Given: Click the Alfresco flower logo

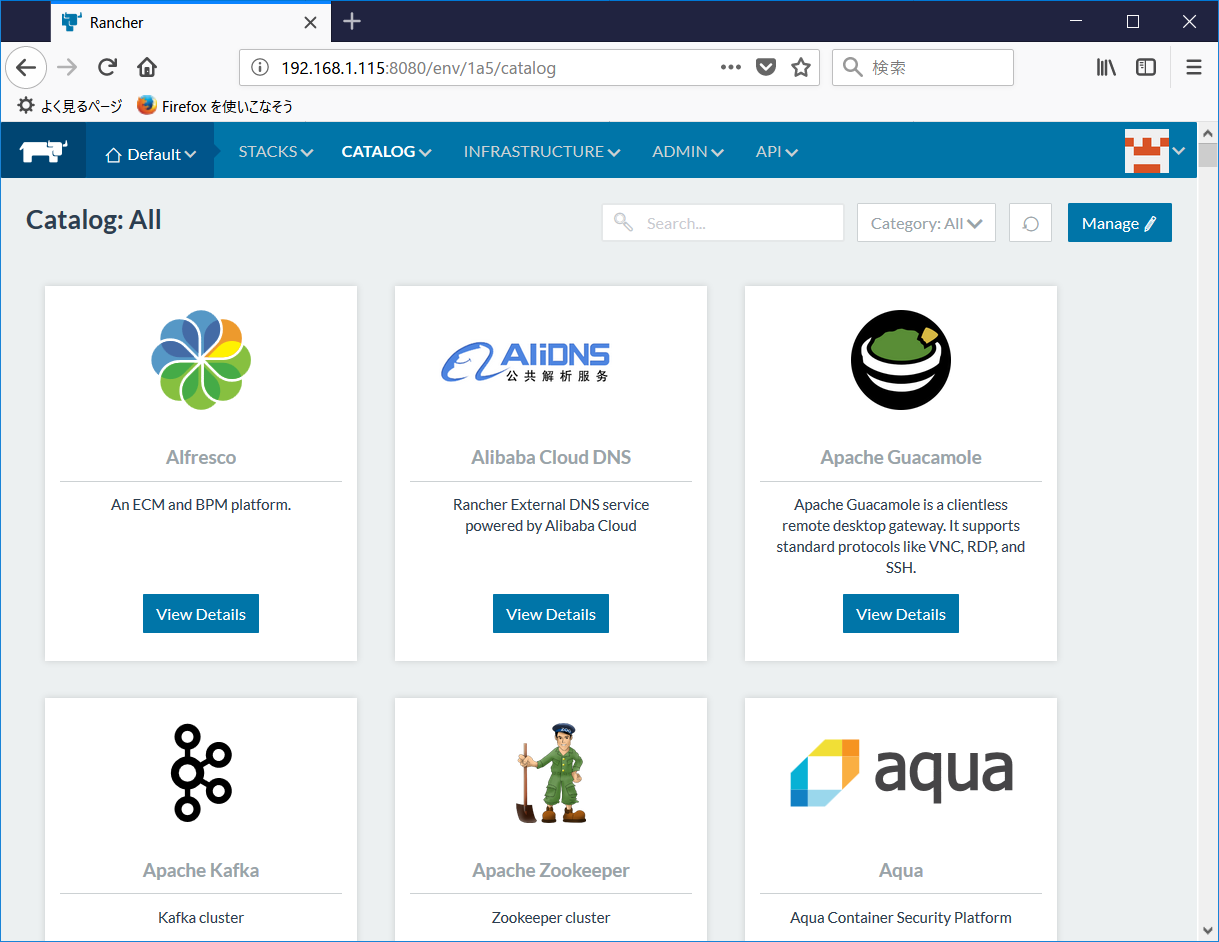Looking at the screenshot, I should pos(201,360).
